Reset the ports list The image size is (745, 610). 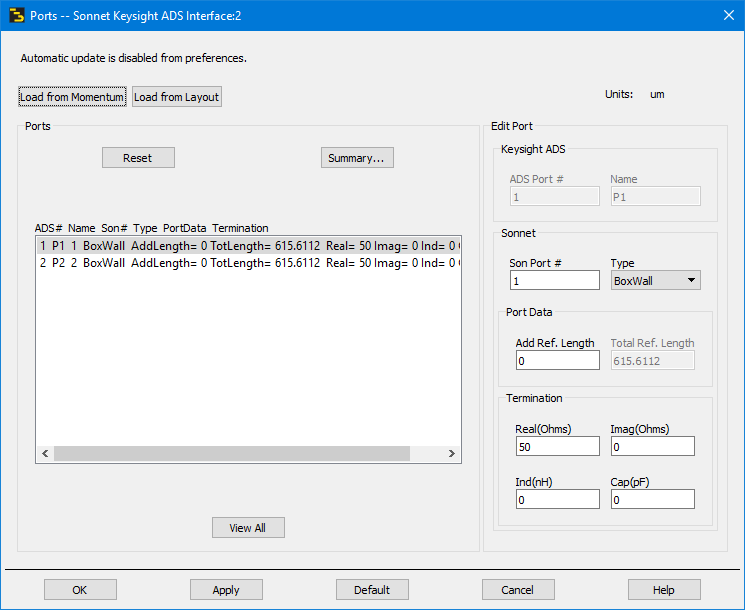(x=138, y=158)
